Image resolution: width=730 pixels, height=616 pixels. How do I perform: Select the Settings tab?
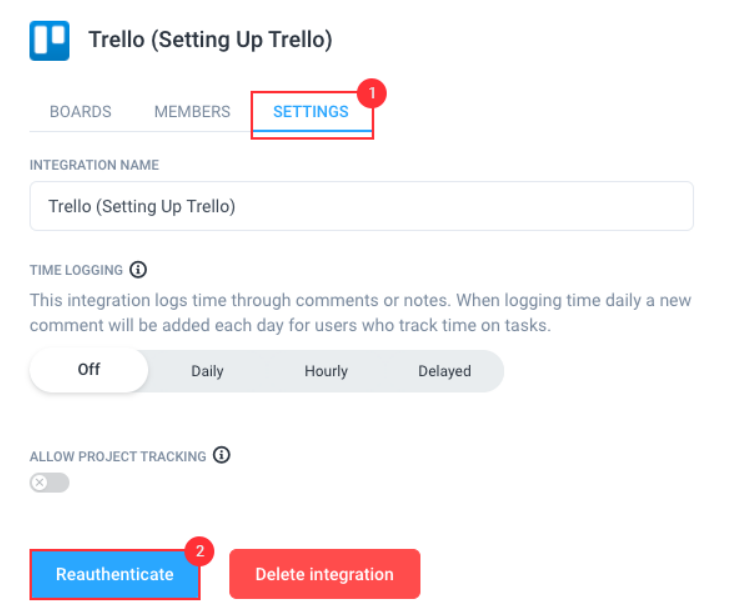click(x=310, y=112)
